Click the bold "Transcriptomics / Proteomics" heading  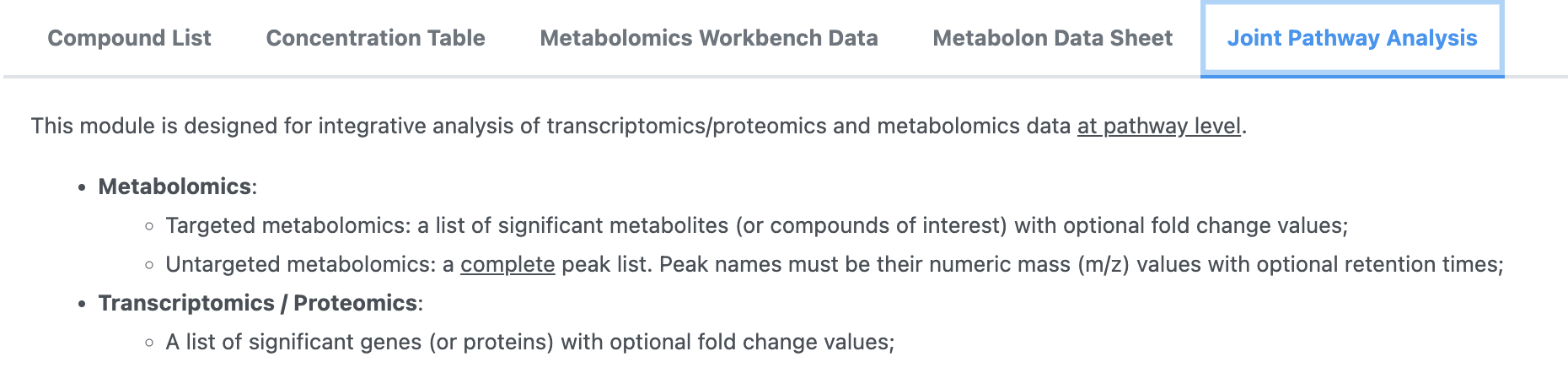click(257, 303)
